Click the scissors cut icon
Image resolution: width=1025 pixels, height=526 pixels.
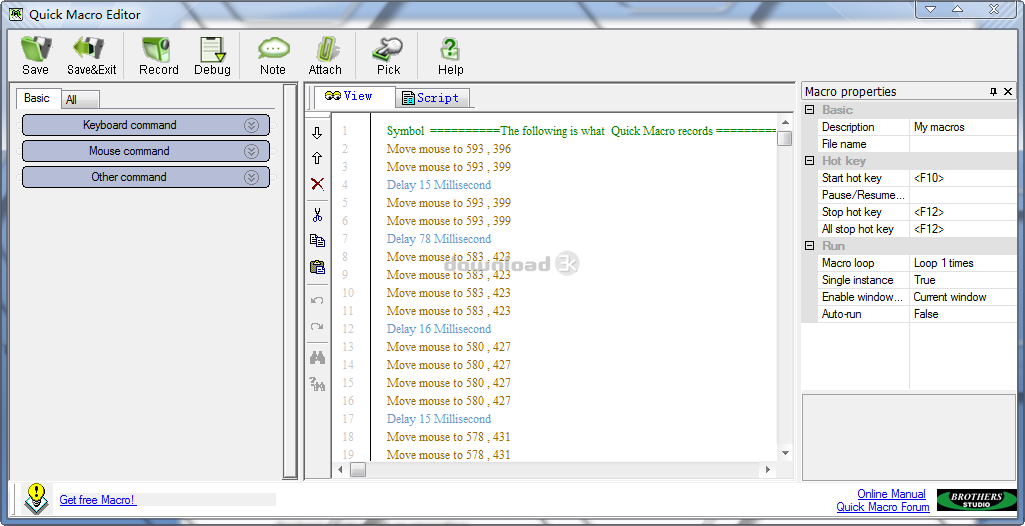[x=317, y=214]
